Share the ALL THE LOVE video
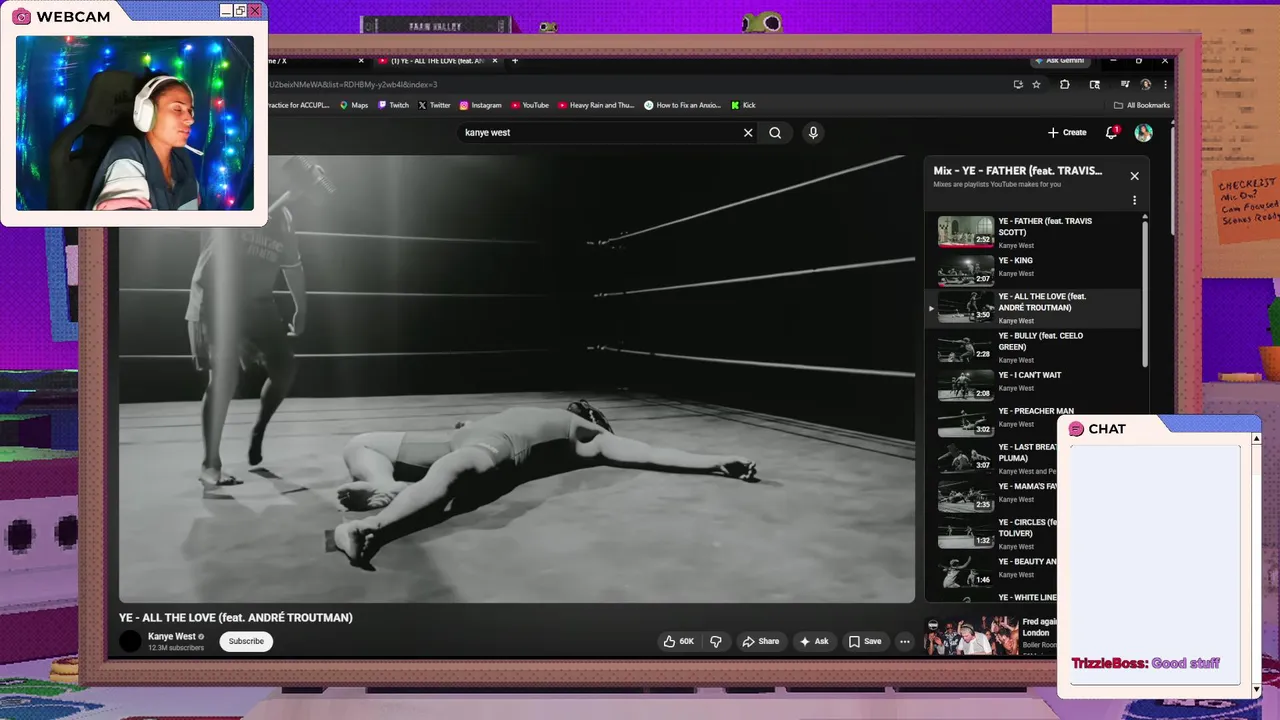This screenshot has height=720, width=1280. click(760, 641)
